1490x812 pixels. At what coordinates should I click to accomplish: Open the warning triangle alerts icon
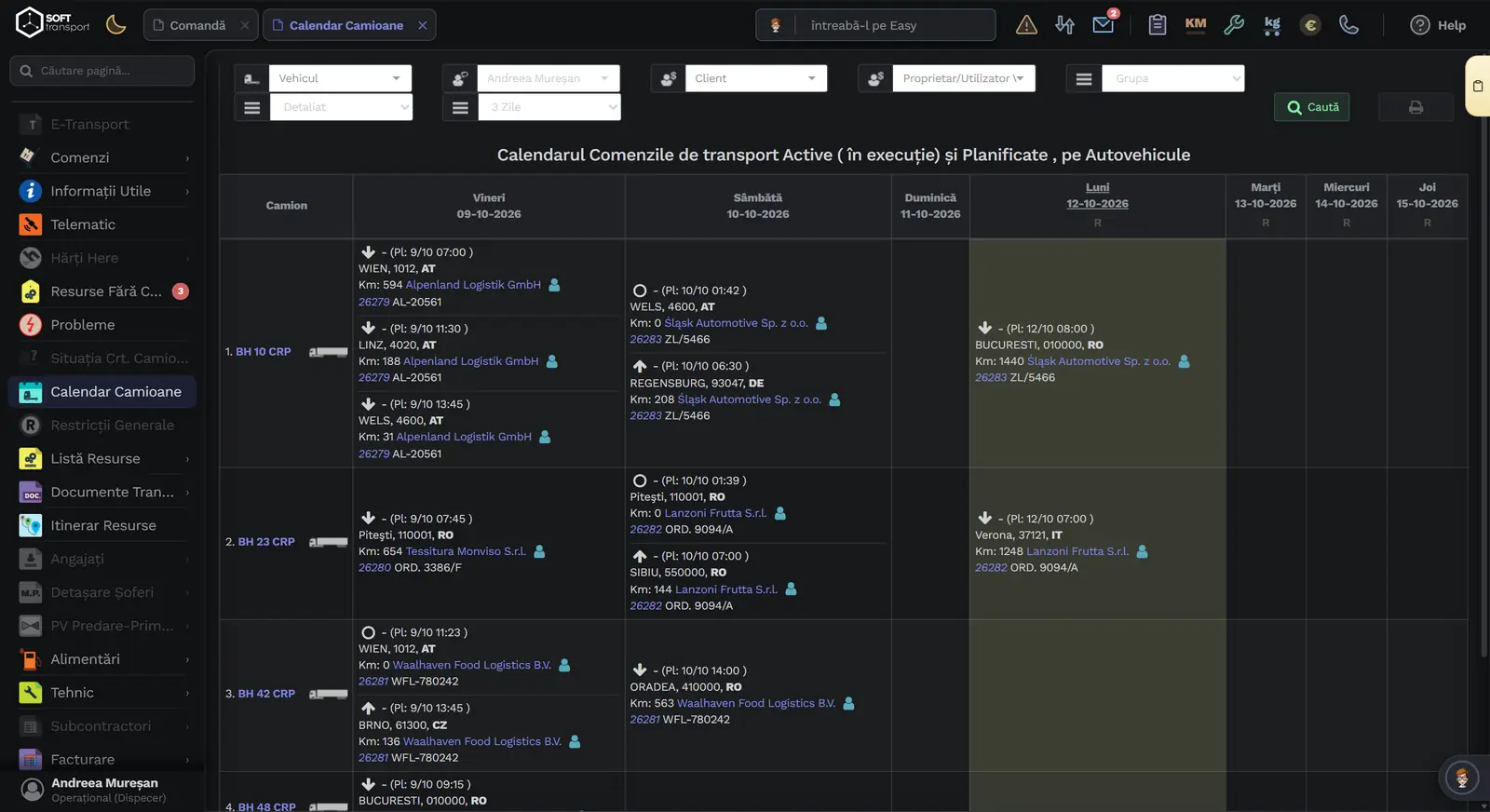tap(1026, 25)
